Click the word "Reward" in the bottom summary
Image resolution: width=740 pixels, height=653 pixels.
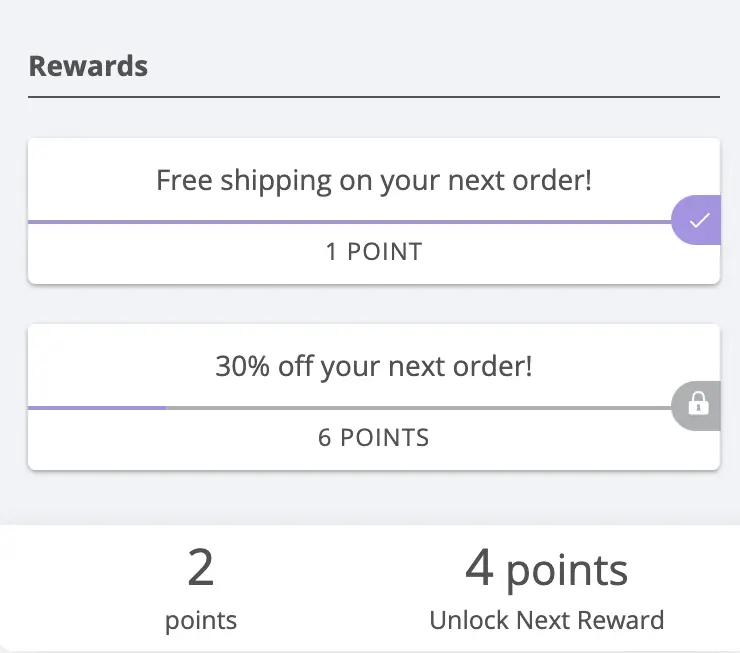(x=625, y=620)
